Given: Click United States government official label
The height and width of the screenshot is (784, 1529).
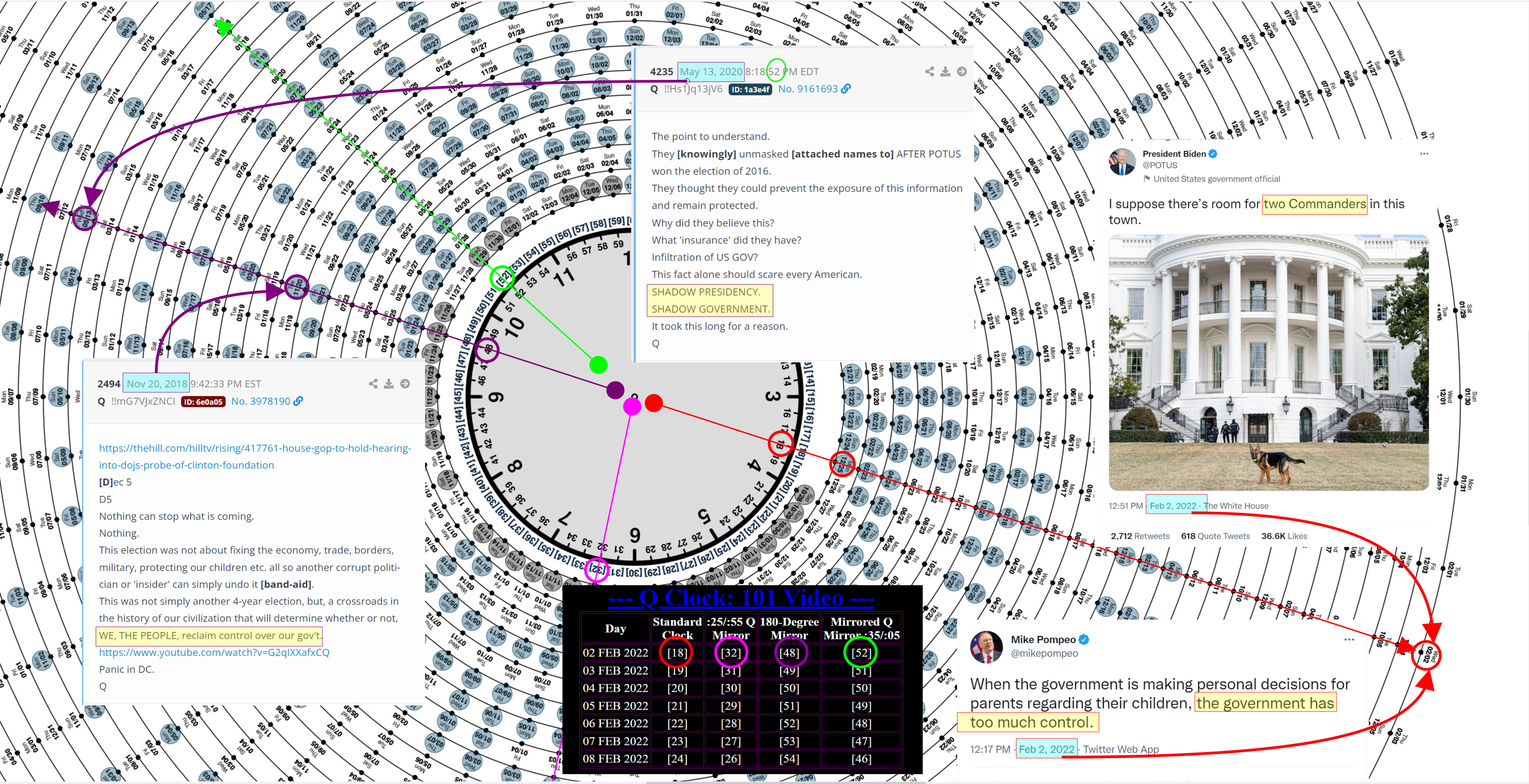Looking at the screenshot, I should 1216,179.
